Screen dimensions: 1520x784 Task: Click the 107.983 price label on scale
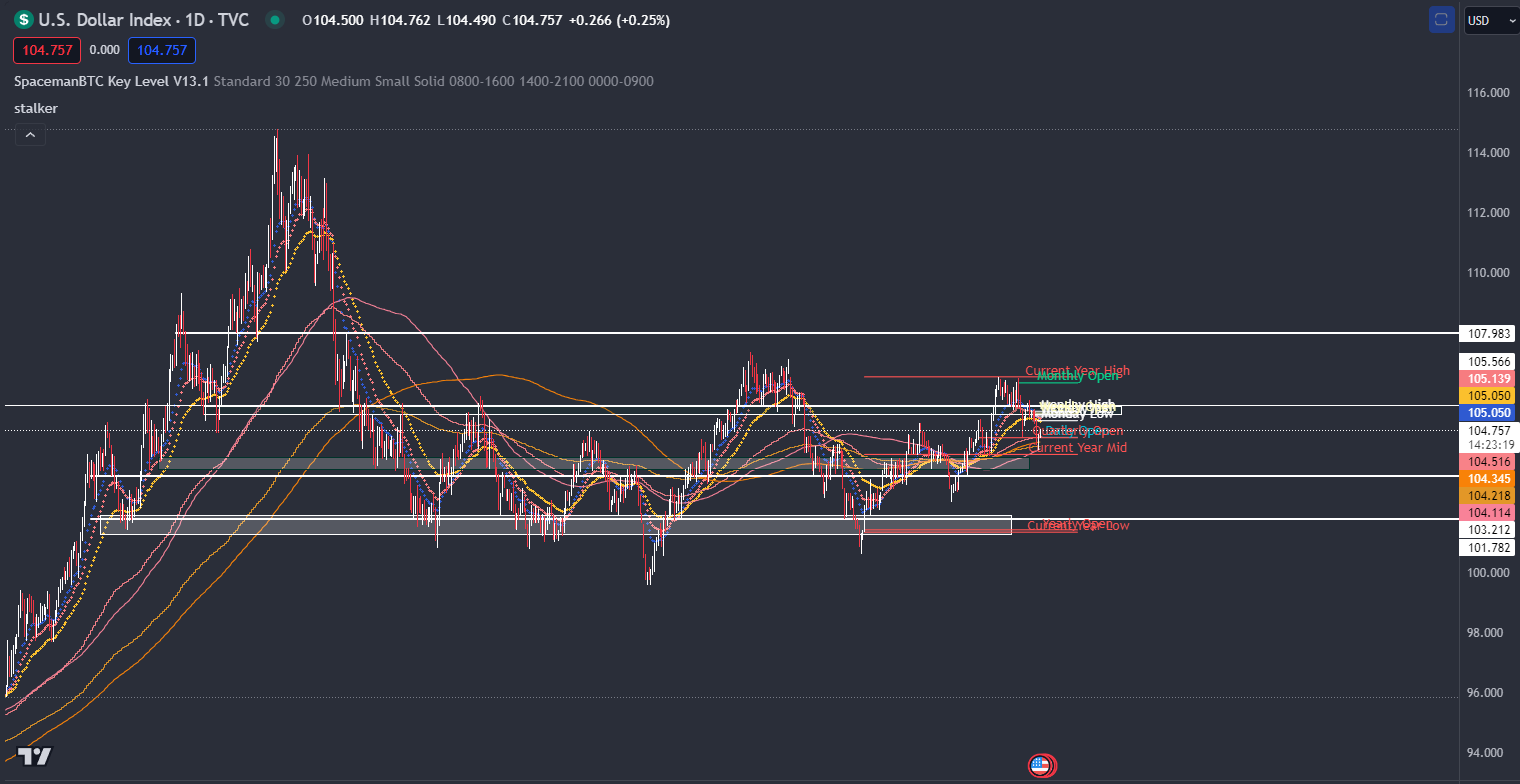[x=1487, y=333]
